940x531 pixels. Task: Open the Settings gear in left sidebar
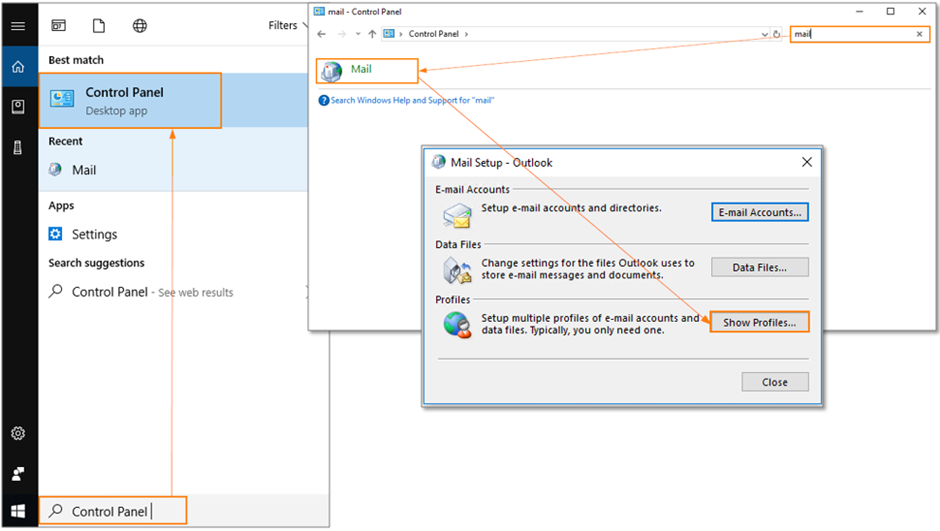pos(18,434)
